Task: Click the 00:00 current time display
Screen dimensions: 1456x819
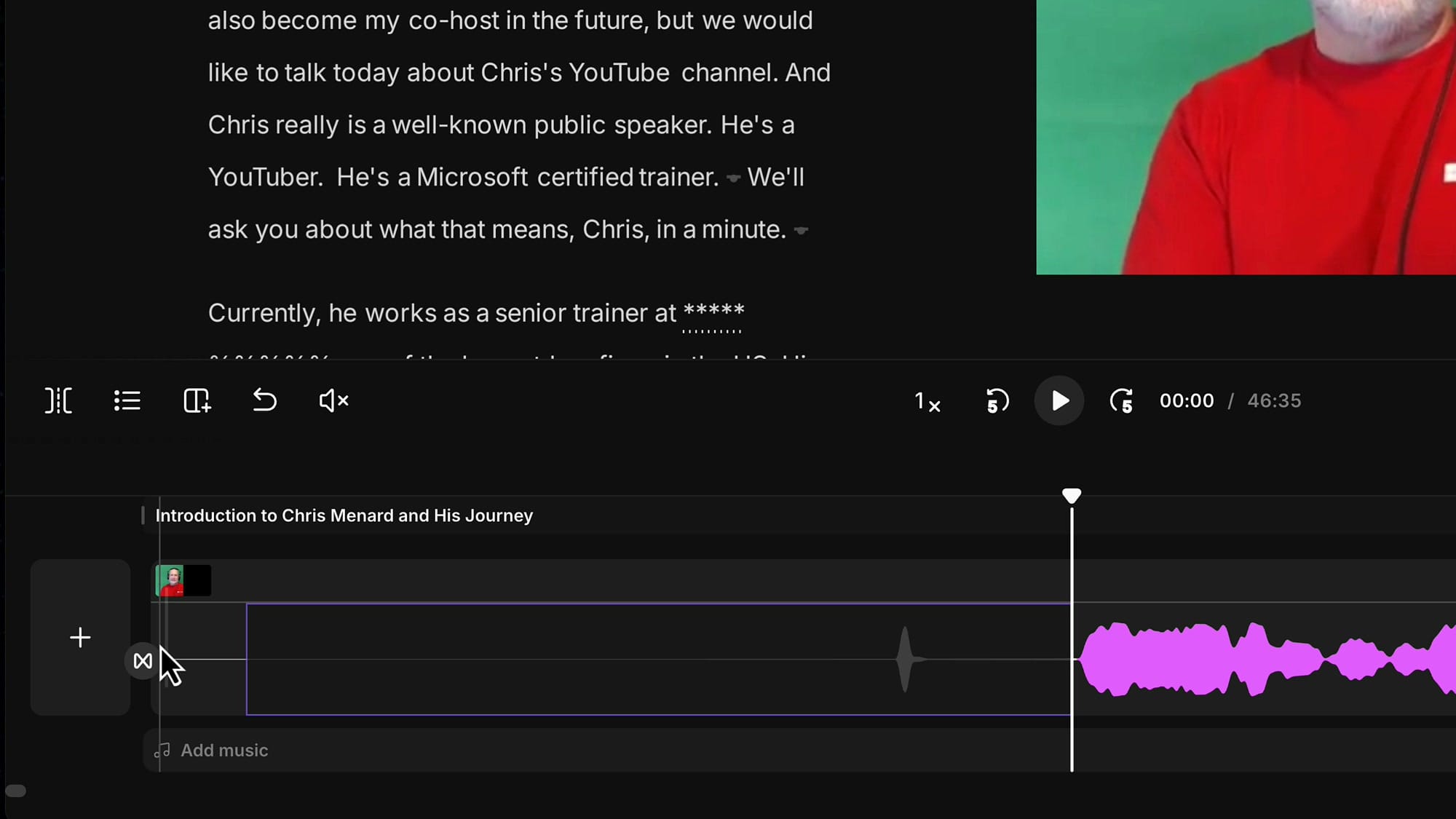Action: tap(1187, 400)
